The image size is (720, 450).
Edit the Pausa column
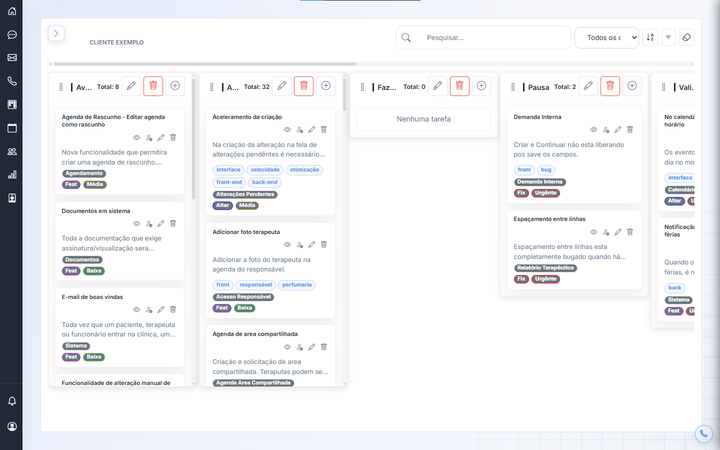(588, 86)
